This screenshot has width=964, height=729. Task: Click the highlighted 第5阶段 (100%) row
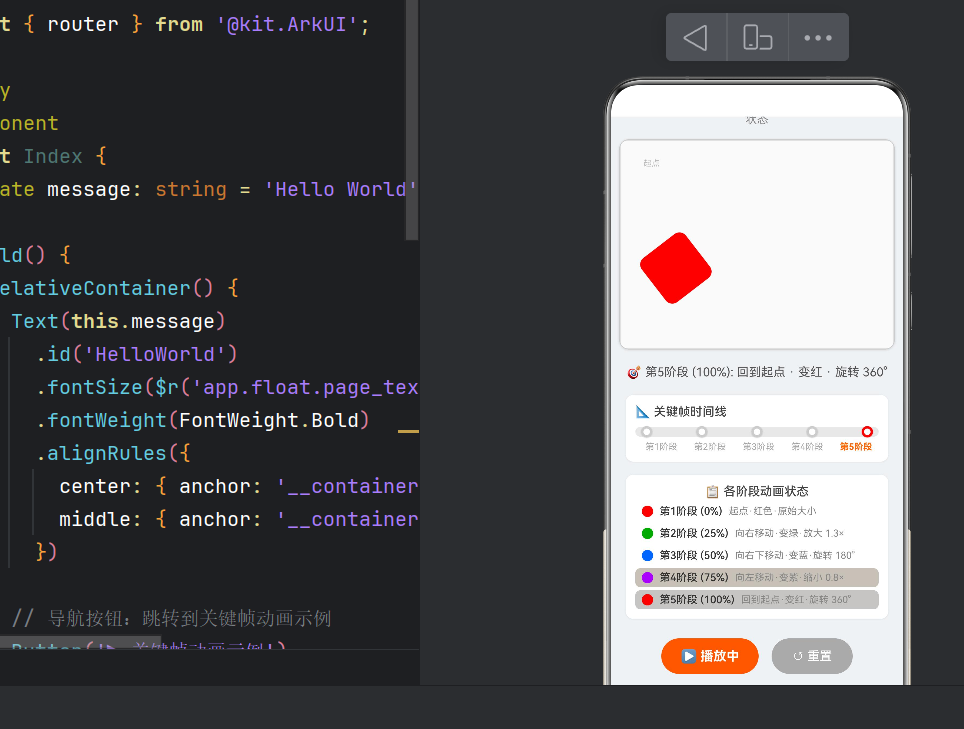(757, 599)
